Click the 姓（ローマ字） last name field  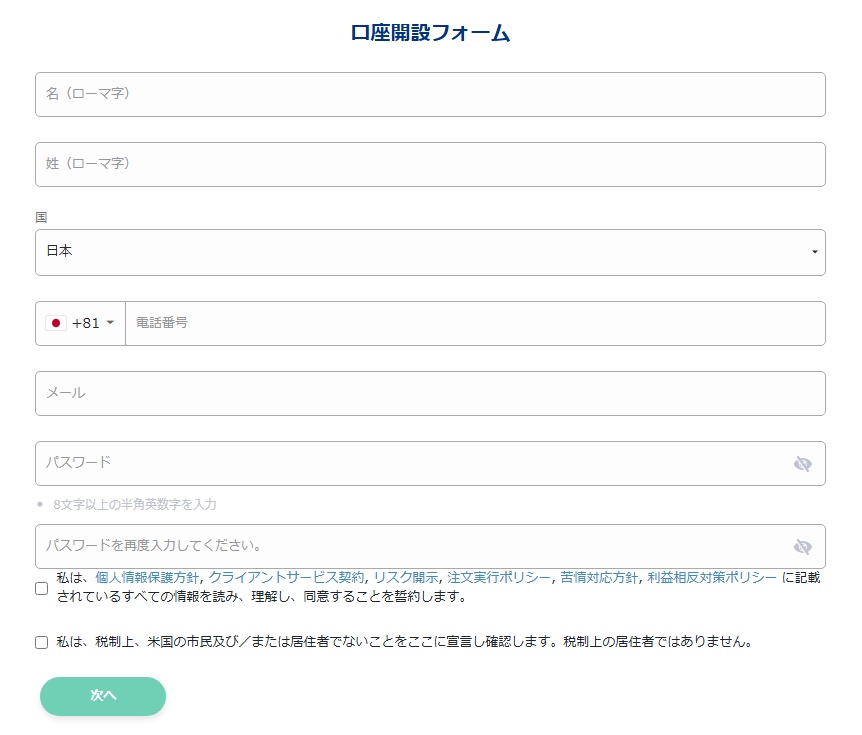[430, 164]
